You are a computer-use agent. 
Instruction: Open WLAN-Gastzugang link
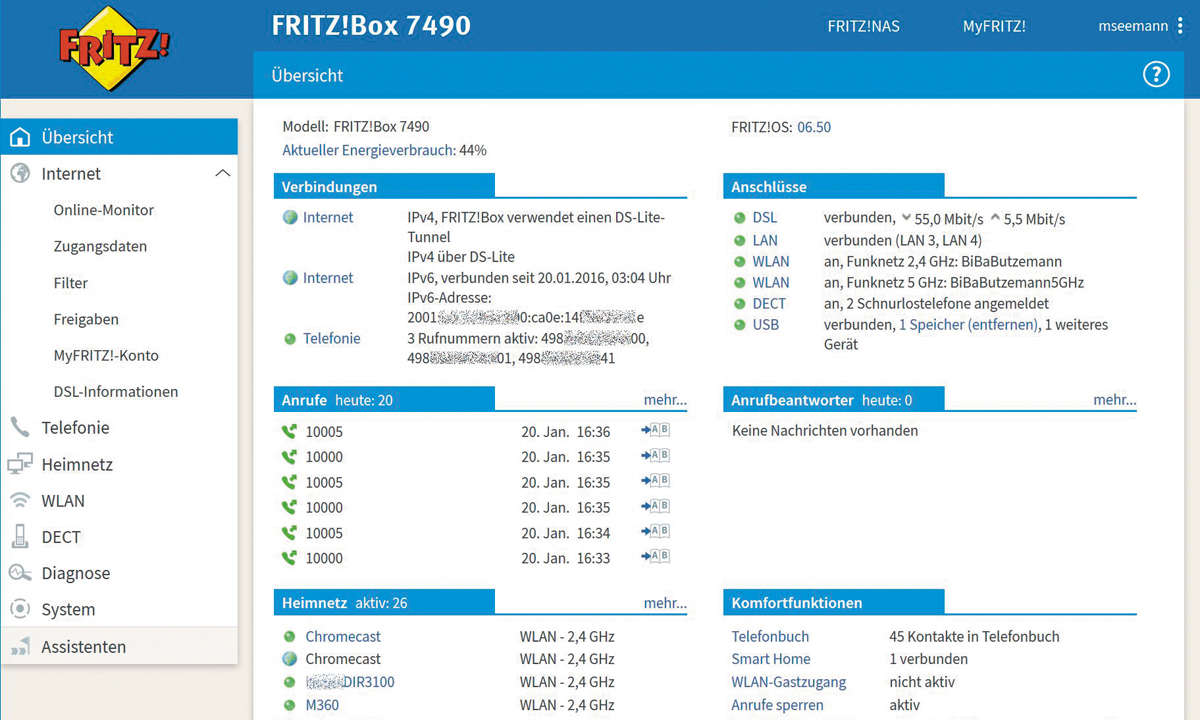pos(789,682)
